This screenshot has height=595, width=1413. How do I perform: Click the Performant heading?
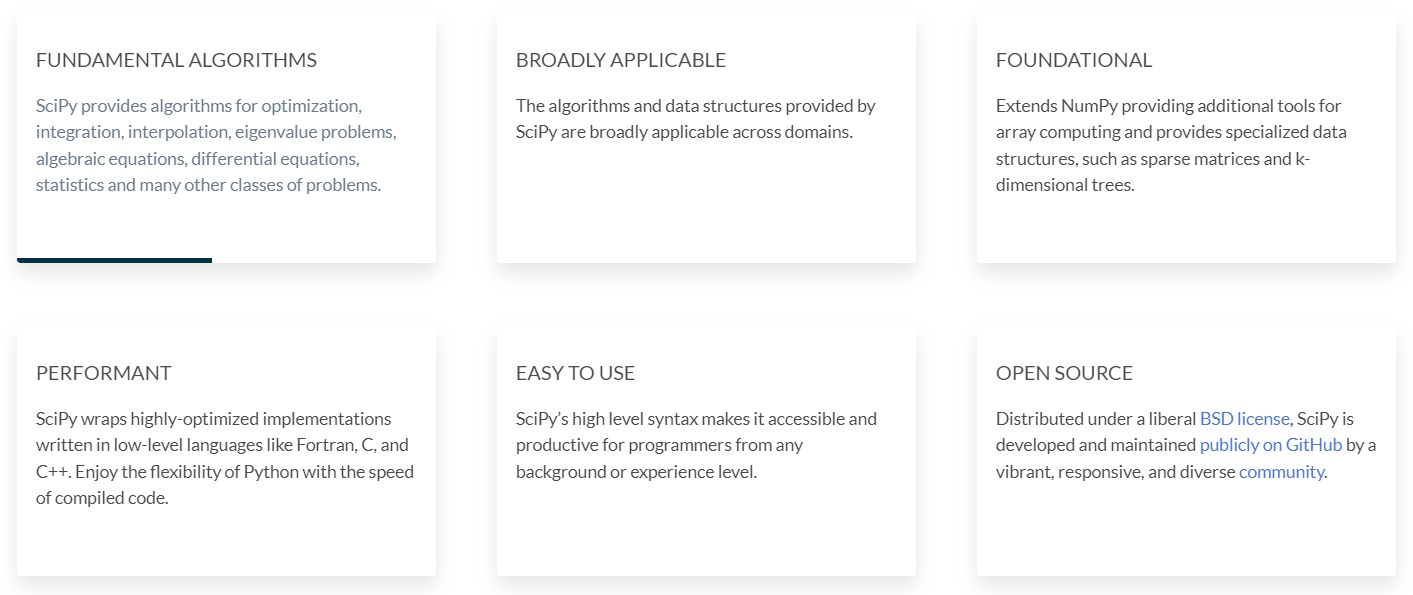click(103, 373)
